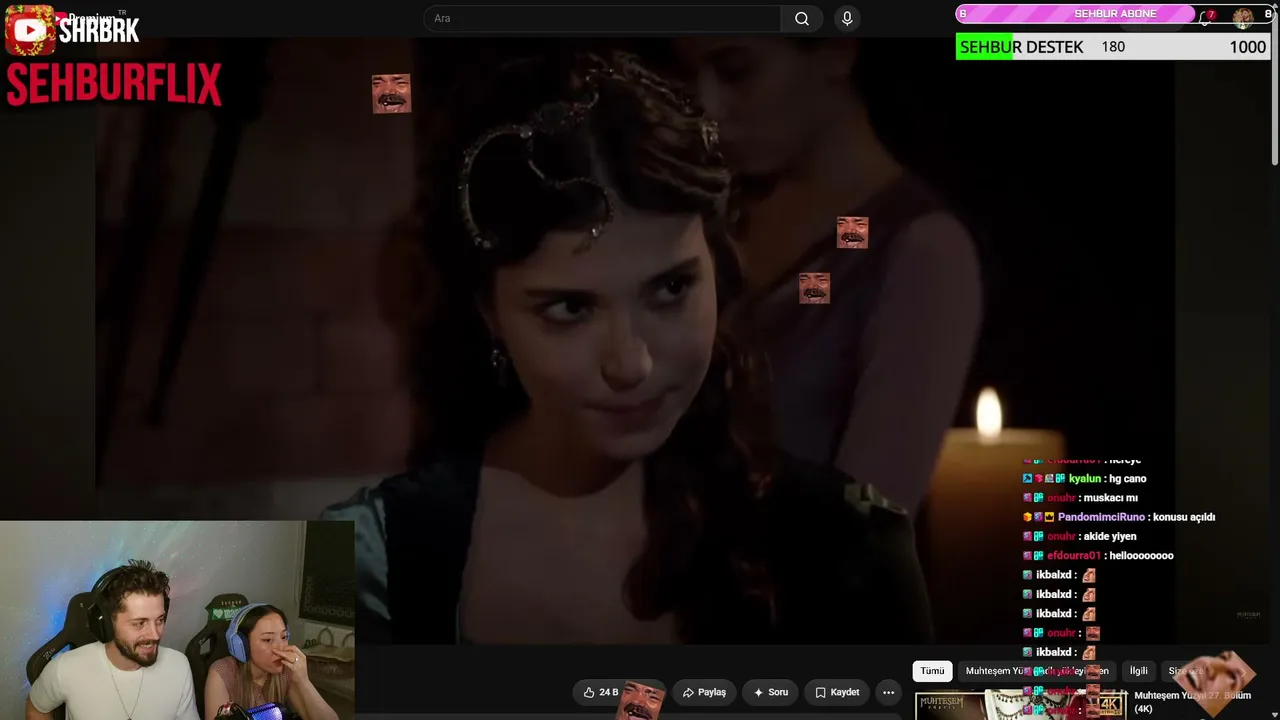Click chat message 'akide yiyen'
The height and width of the screenshot is (720, 1280).
(1109, 537)
